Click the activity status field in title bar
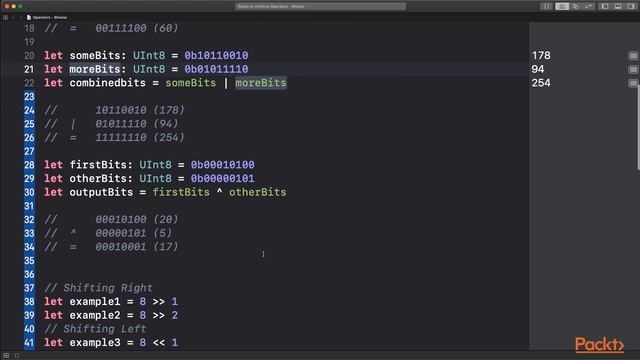 [x=320, y=6]
